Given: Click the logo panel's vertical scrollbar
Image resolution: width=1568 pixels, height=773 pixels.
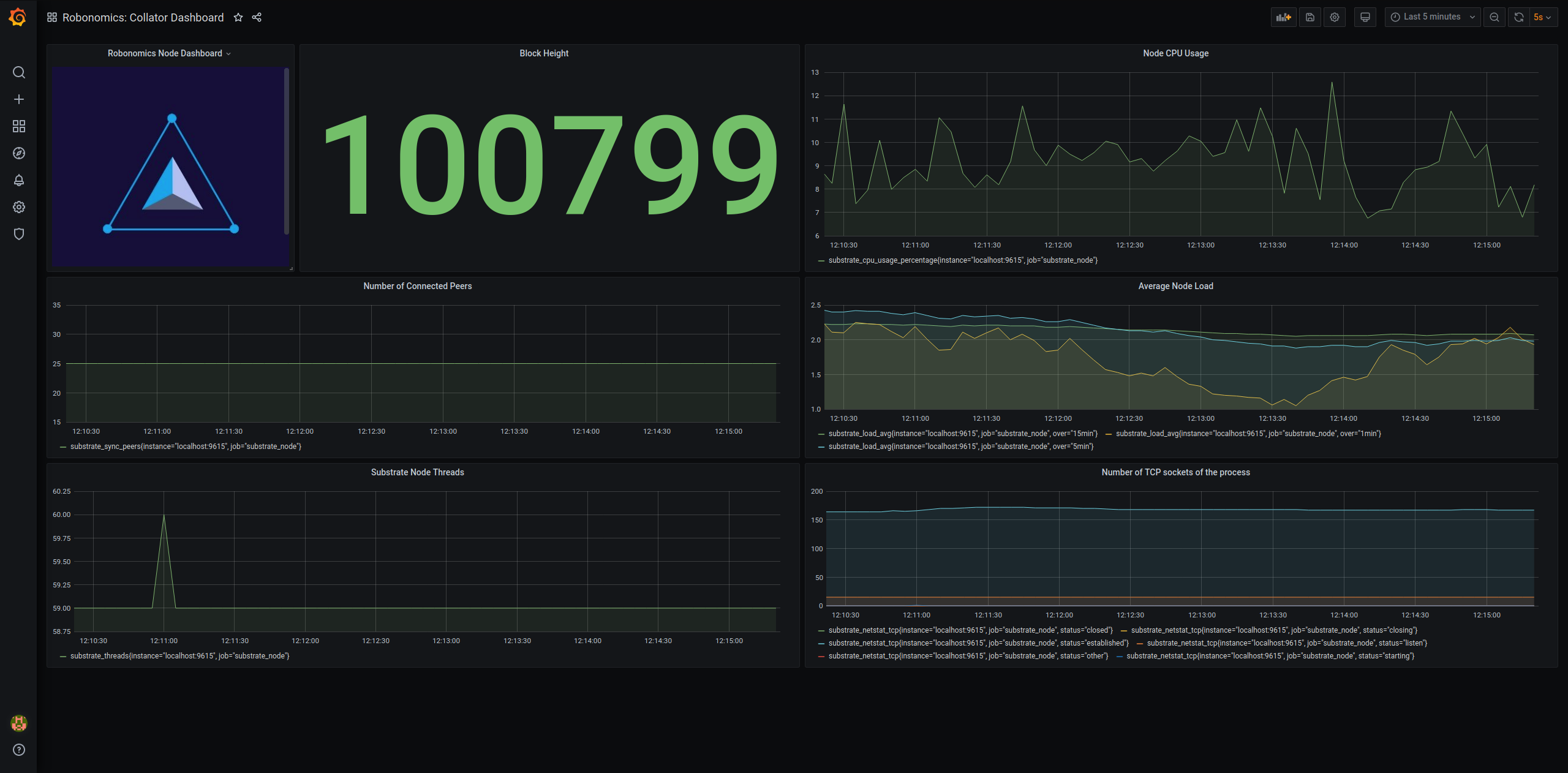Looking at the screenshot, I should tap(287, 151).
